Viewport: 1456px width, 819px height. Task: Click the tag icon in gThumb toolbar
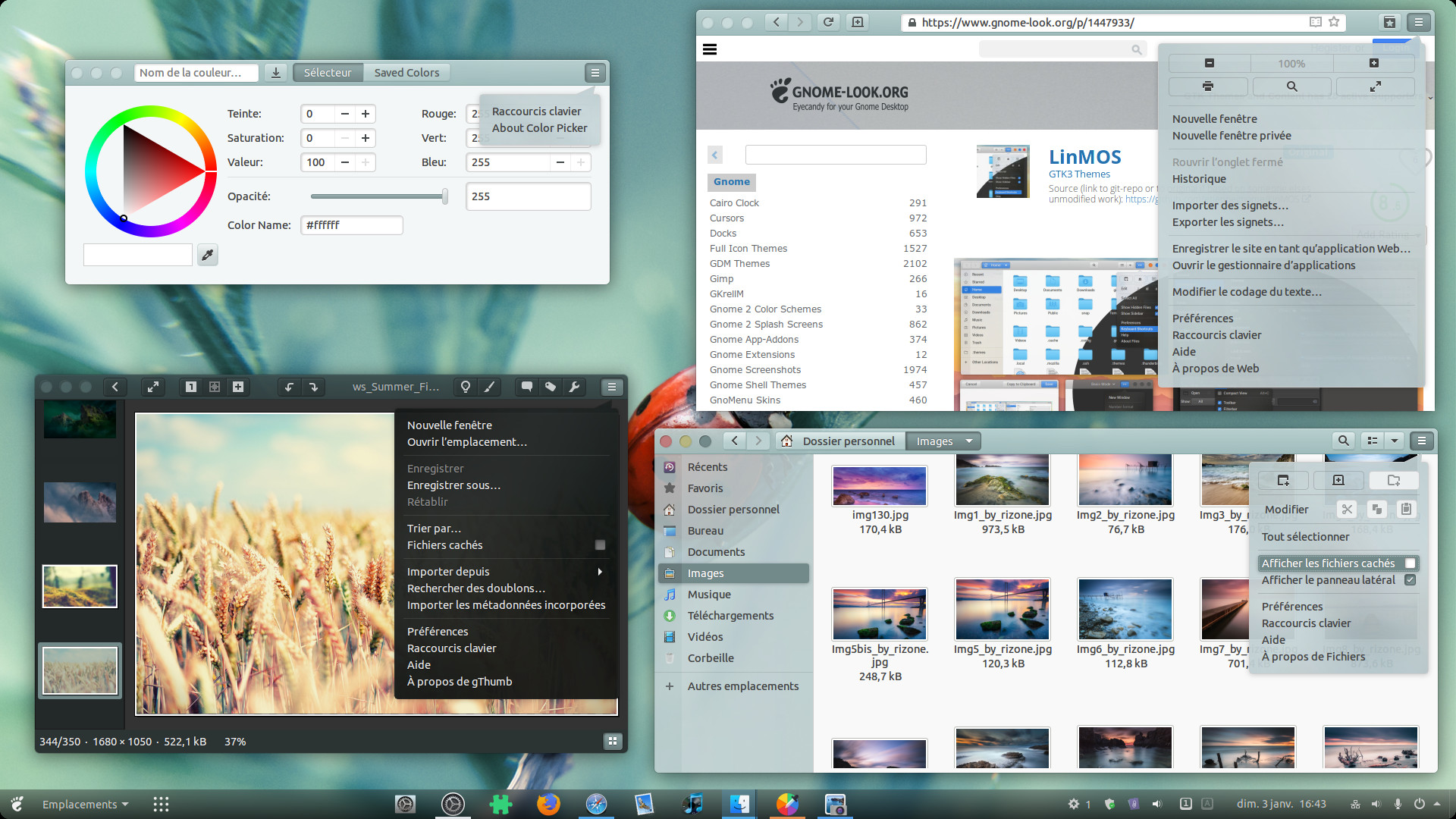point(551,387)
